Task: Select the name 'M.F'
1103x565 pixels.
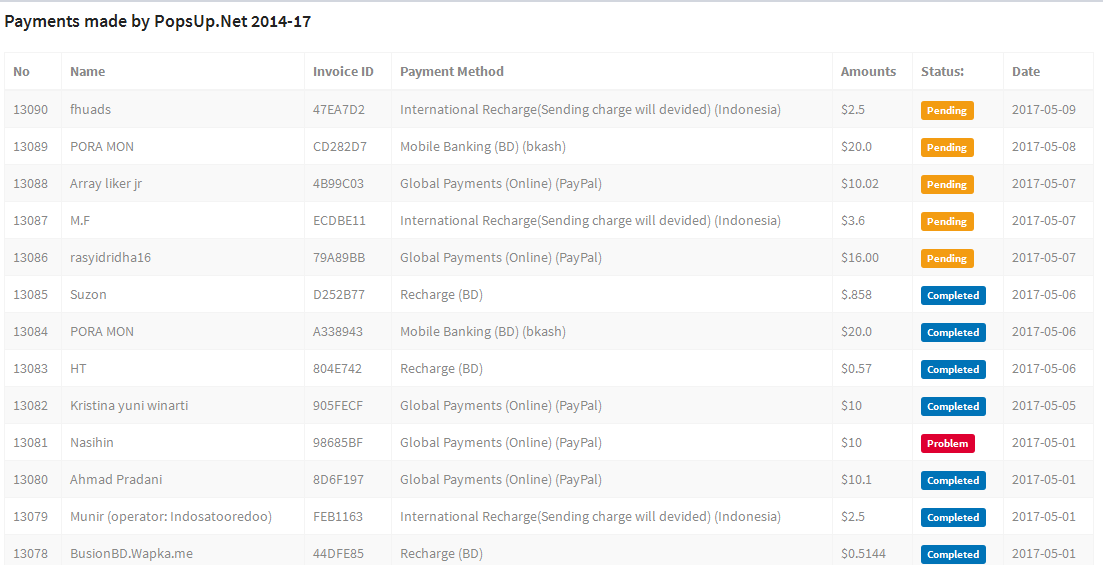Action: pyautogui.click(x=79, y=220)
